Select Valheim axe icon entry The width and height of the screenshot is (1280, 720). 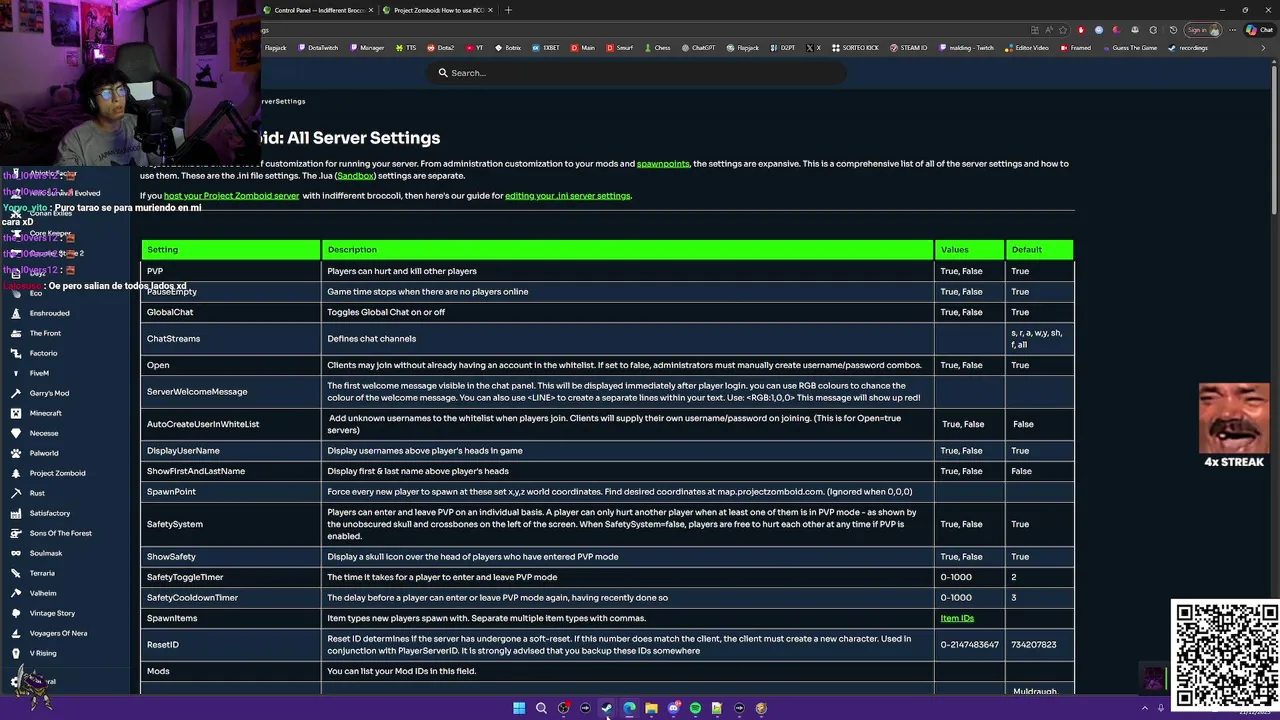click(16, 593)
